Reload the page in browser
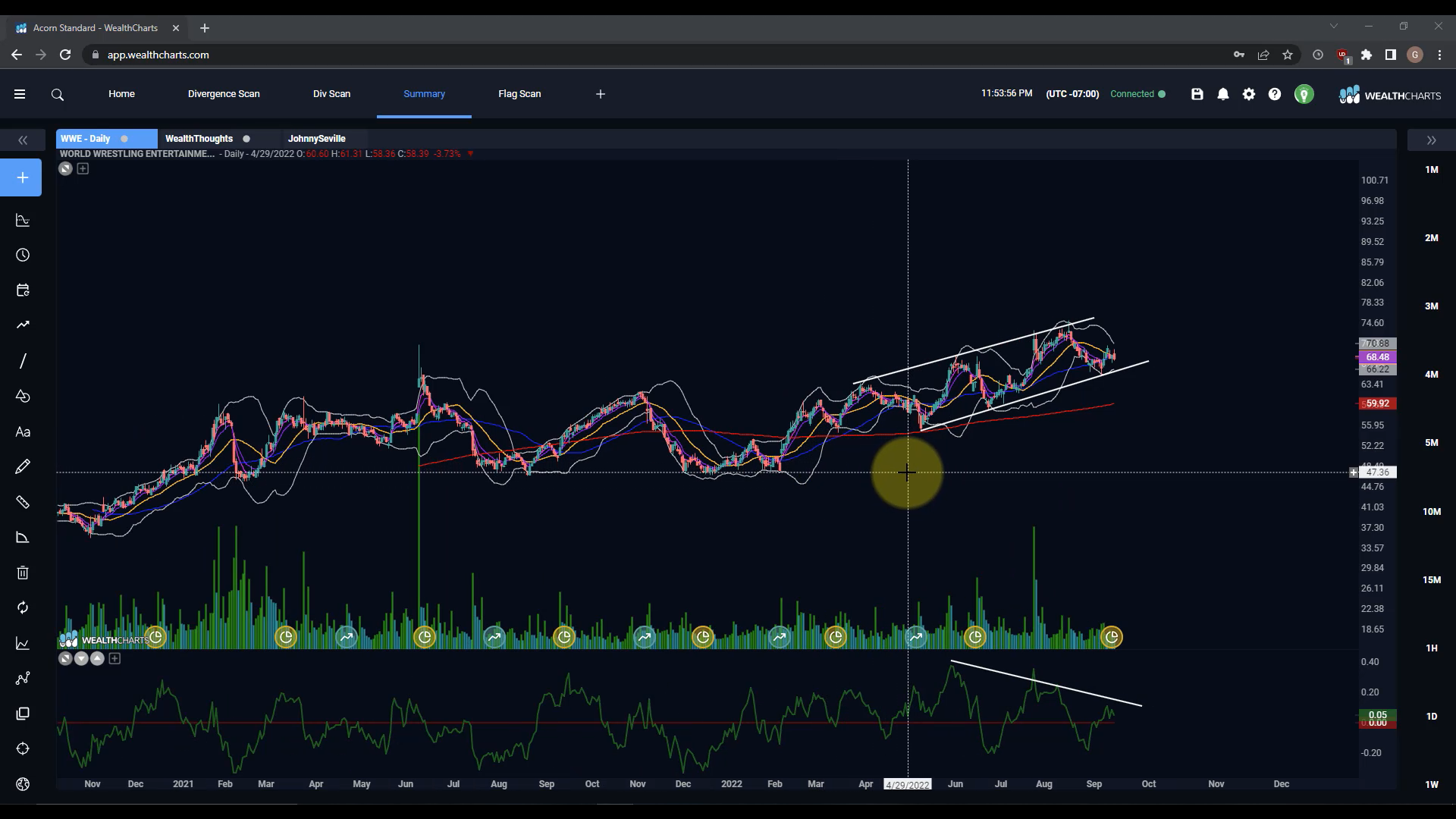1456x819 pixels. (x=65, y=55)
